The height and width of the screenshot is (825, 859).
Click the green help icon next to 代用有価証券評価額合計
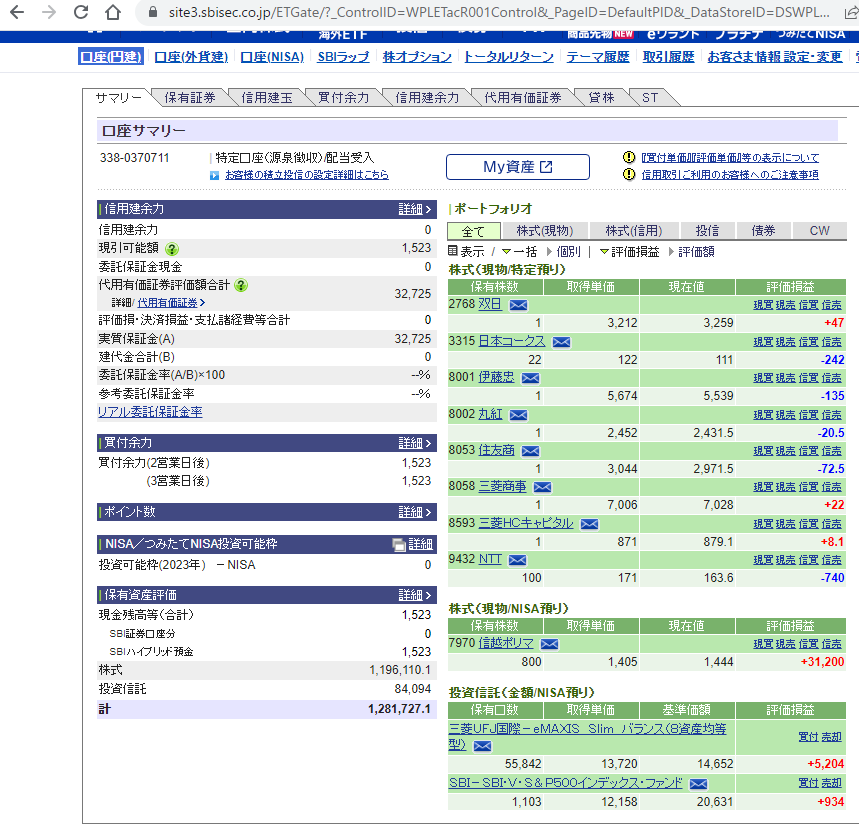[241, 285]
